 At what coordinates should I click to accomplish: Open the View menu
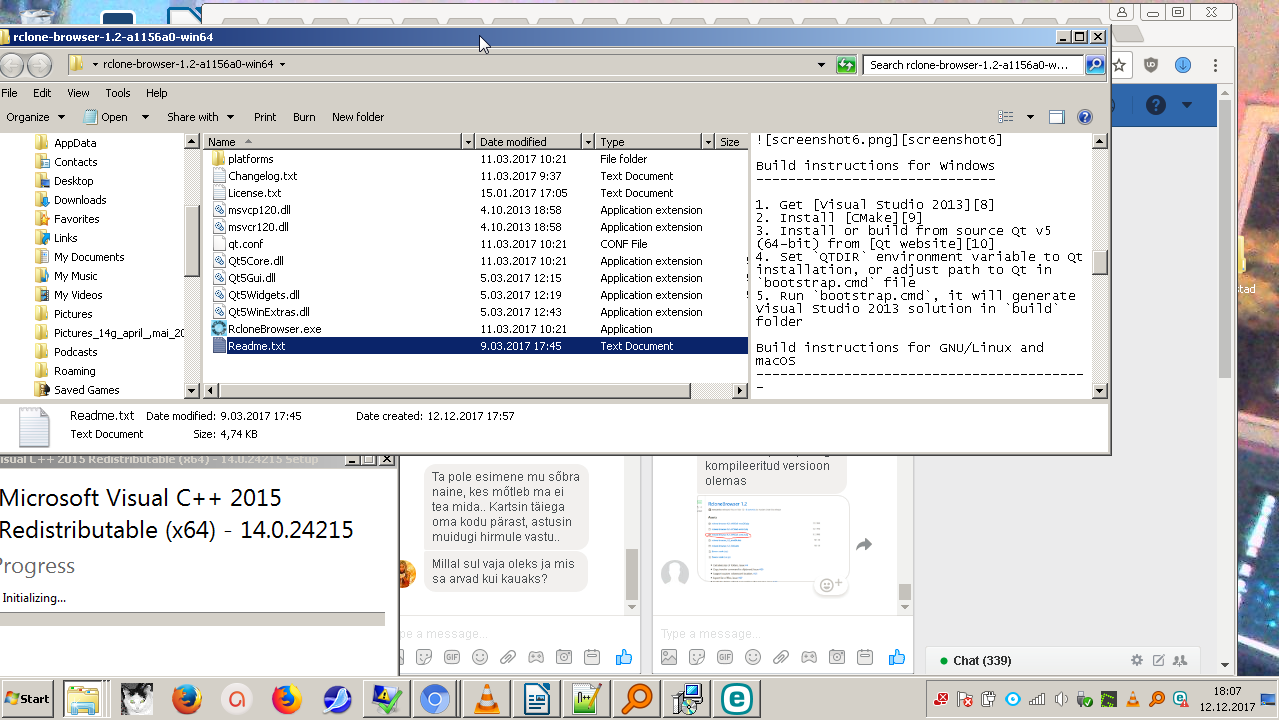point(78,93)
